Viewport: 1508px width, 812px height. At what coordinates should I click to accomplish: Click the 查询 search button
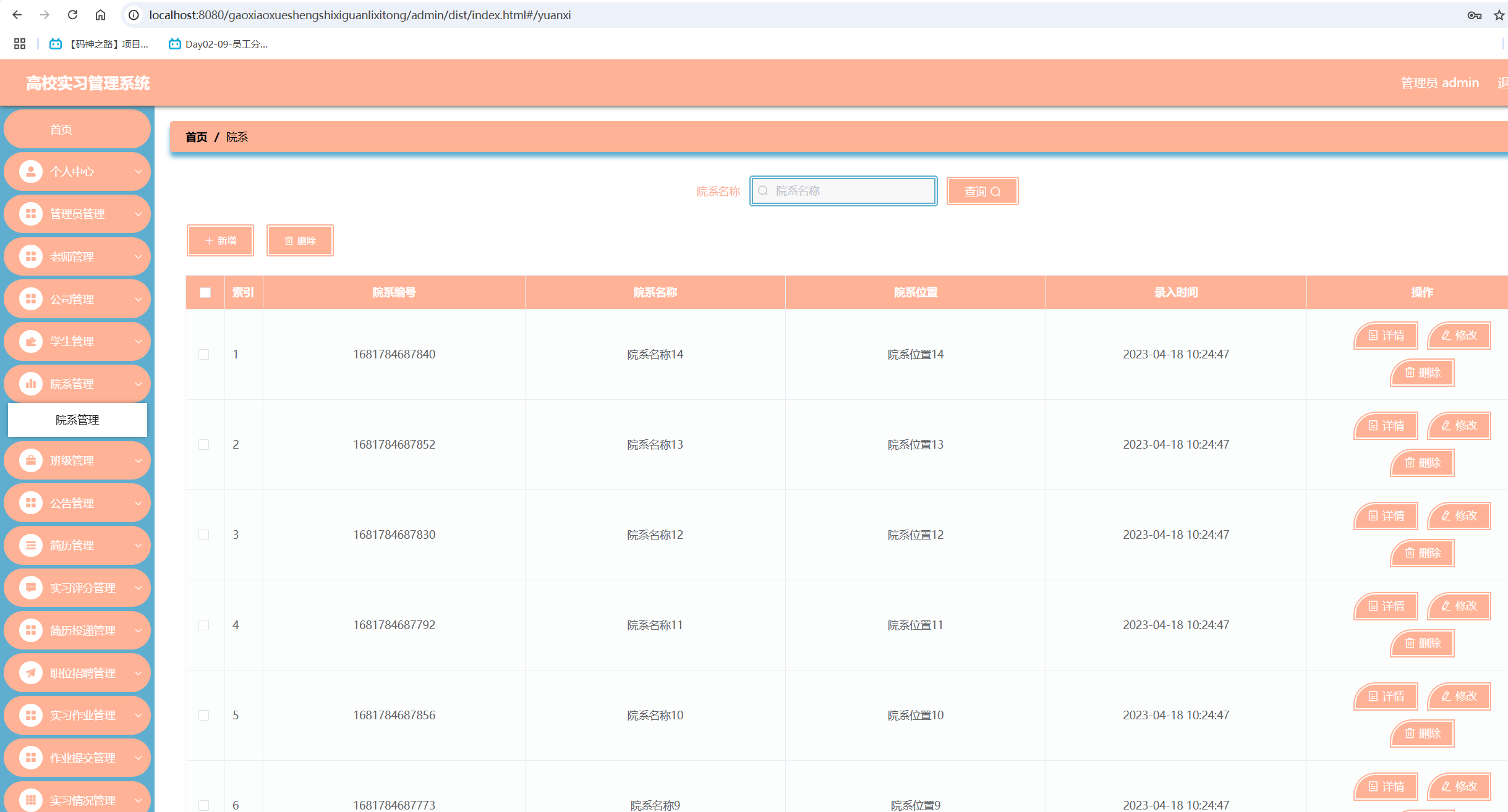982,191
